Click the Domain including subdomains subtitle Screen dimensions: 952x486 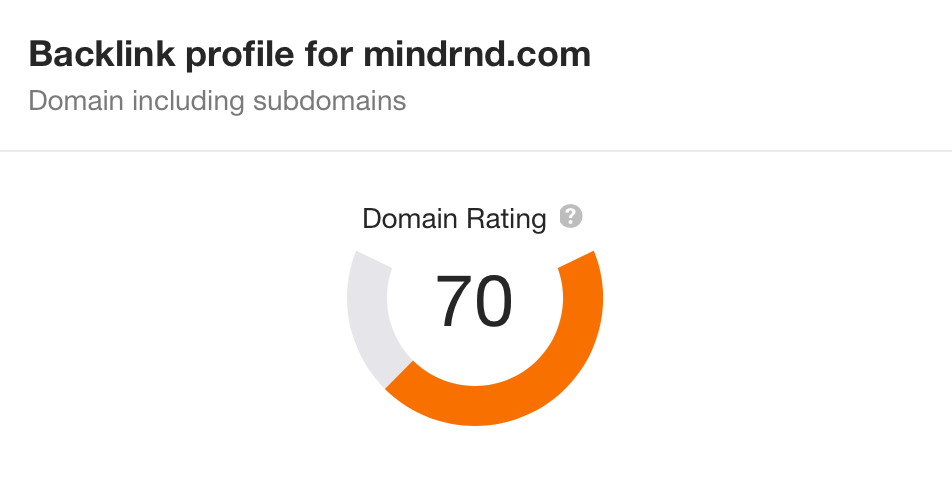click(x=217, y=101)
